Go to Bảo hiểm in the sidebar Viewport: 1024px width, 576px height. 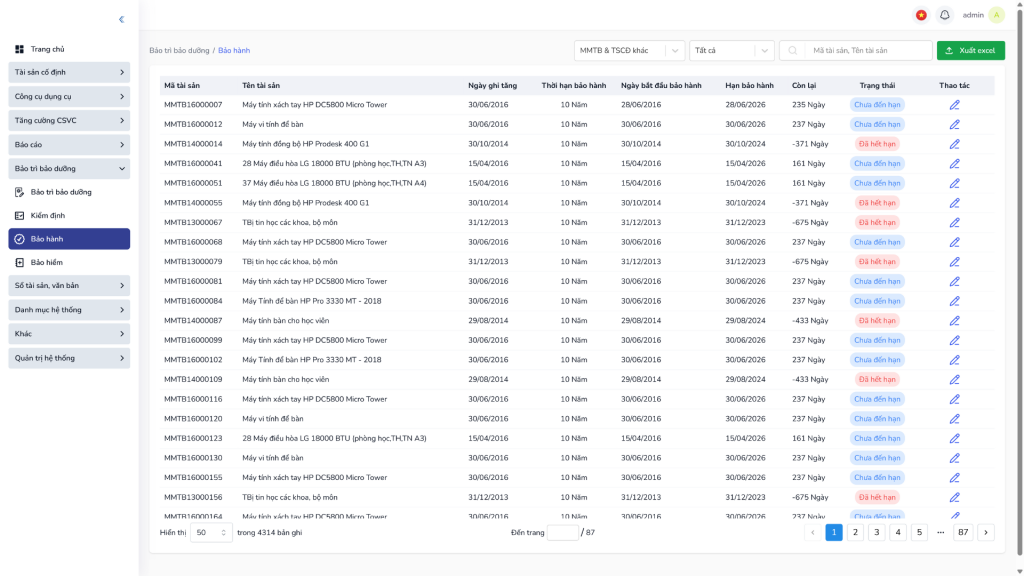pos(46,262)
